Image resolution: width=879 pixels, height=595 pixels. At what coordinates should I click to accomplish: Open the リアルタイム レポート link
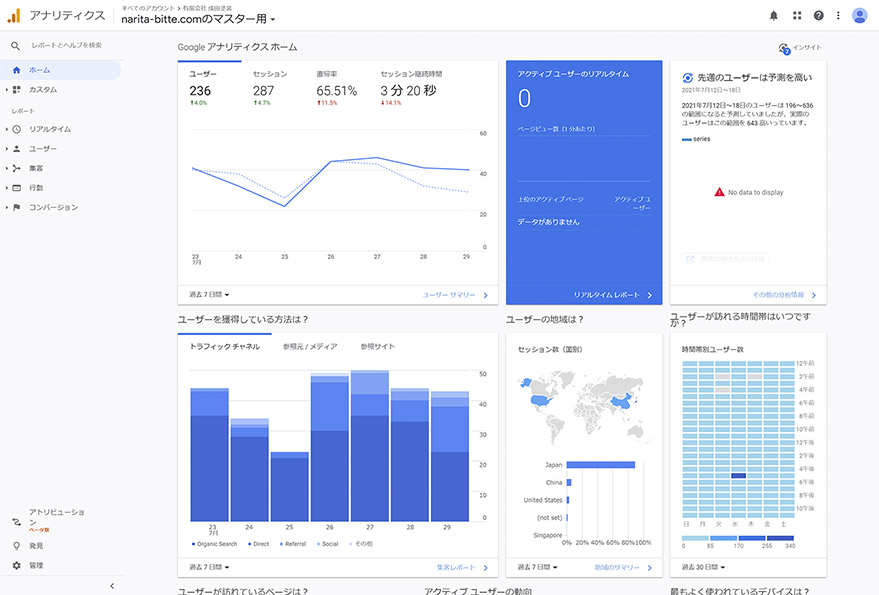point(613,295)
